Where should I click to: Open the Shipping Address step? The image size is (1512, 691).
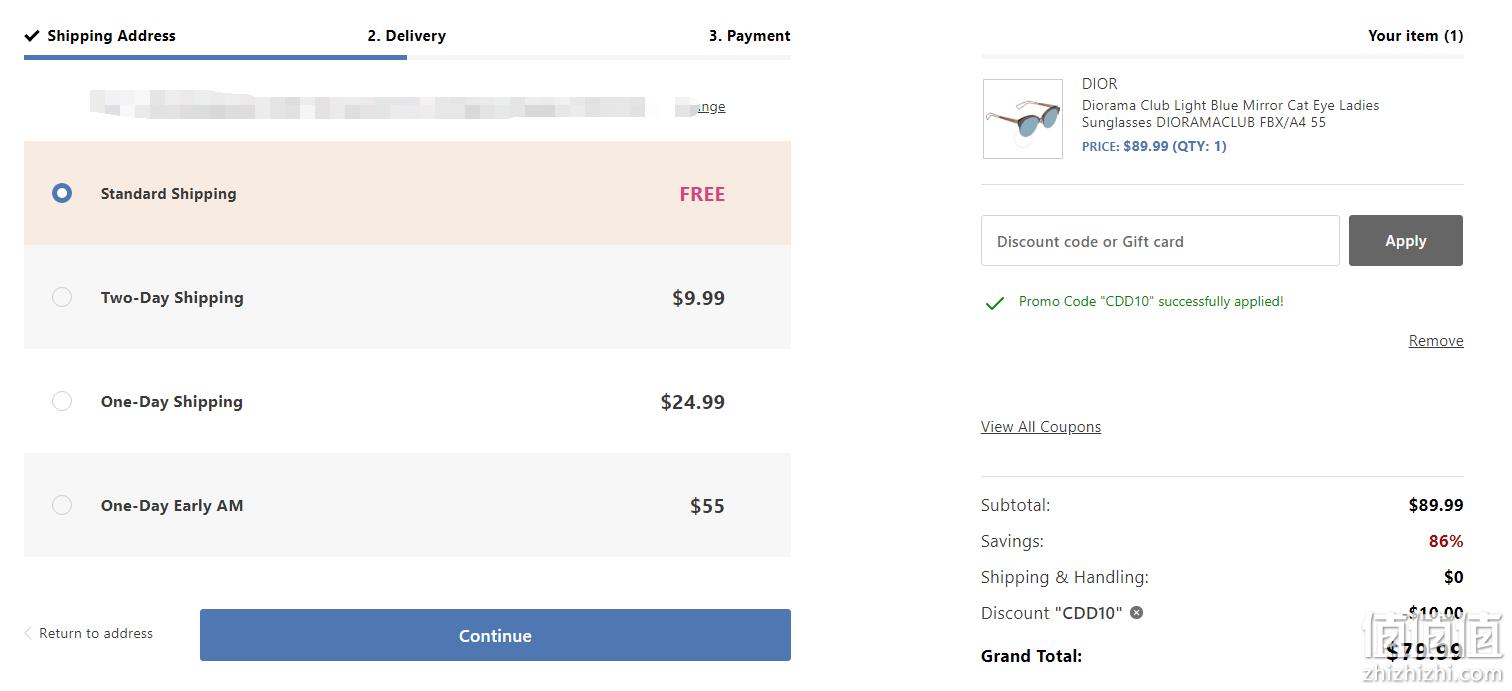pyautogui.click(x=111, y=36)
